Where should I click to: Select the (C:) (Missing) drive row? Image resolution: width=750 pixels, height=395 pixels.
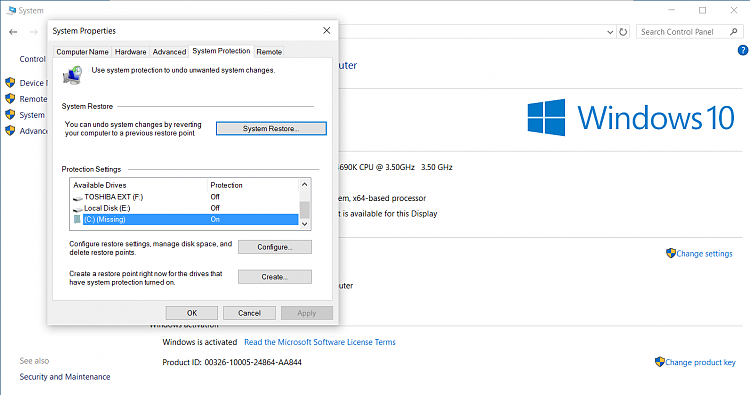(x=184, y=219)
